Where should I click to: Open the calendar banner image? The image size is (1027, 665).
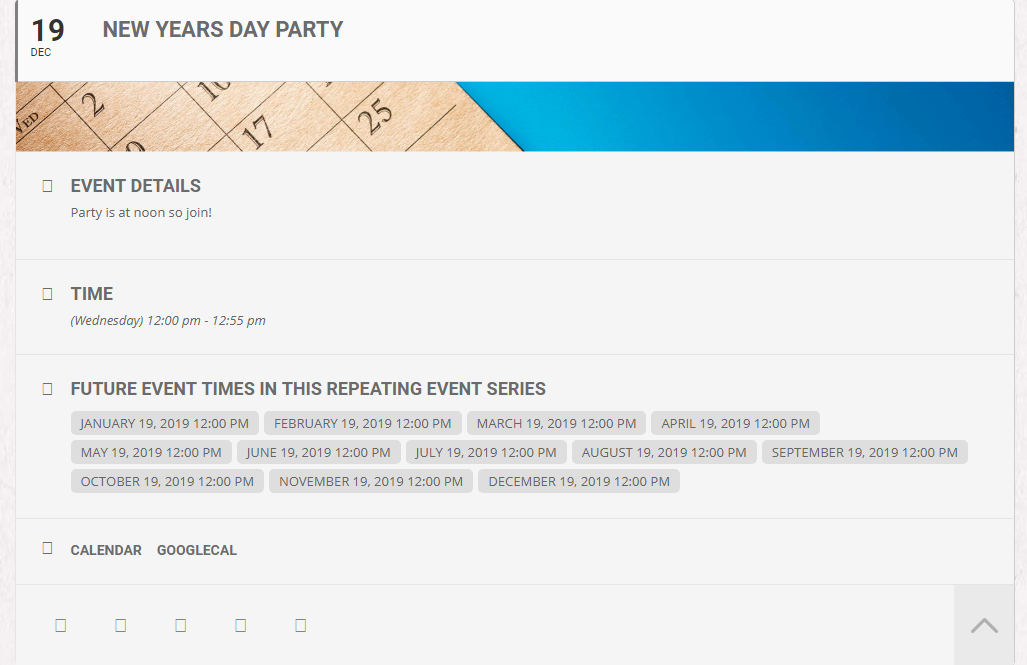point(514,116)
